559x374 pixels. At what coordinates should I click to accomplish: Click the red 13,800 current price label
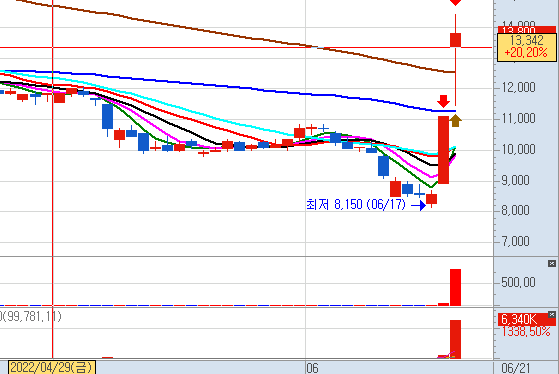[527, 30]
